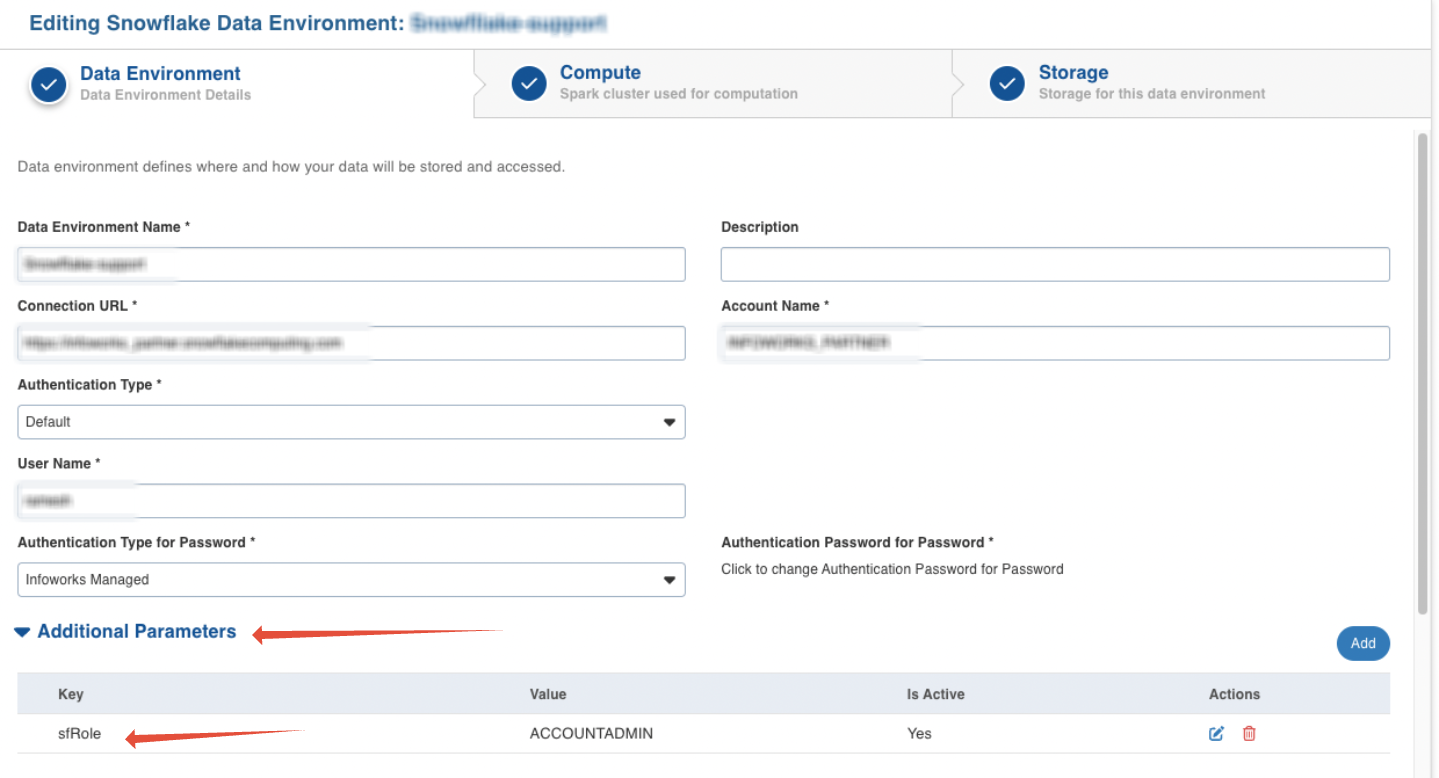This screenshot has width=1439, height=778.
Task: Click the Compute step checkmark icon
Action: coord(529,84)
